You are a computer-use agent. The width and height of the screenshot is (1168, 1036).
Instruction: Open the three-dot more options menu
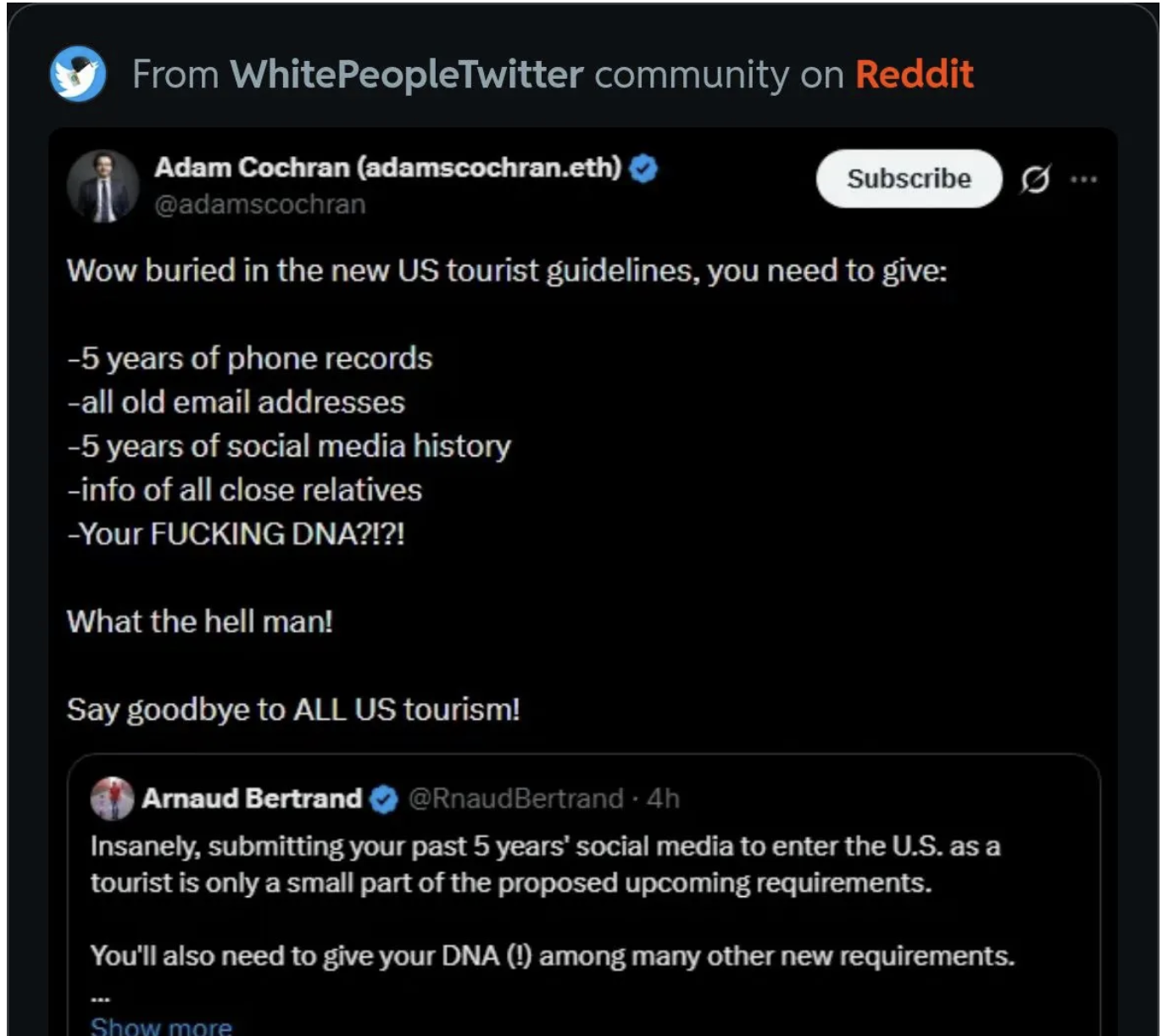click(1083, 179)
